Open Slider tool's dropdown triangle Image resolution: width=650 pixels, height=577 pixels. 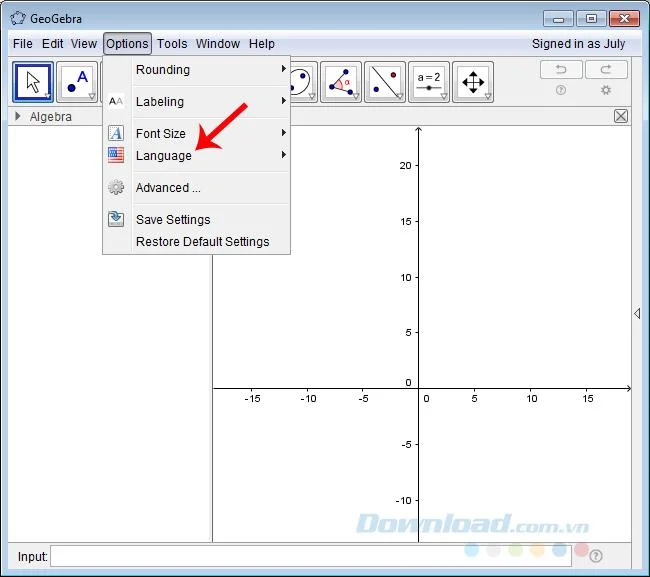point(444,97)
